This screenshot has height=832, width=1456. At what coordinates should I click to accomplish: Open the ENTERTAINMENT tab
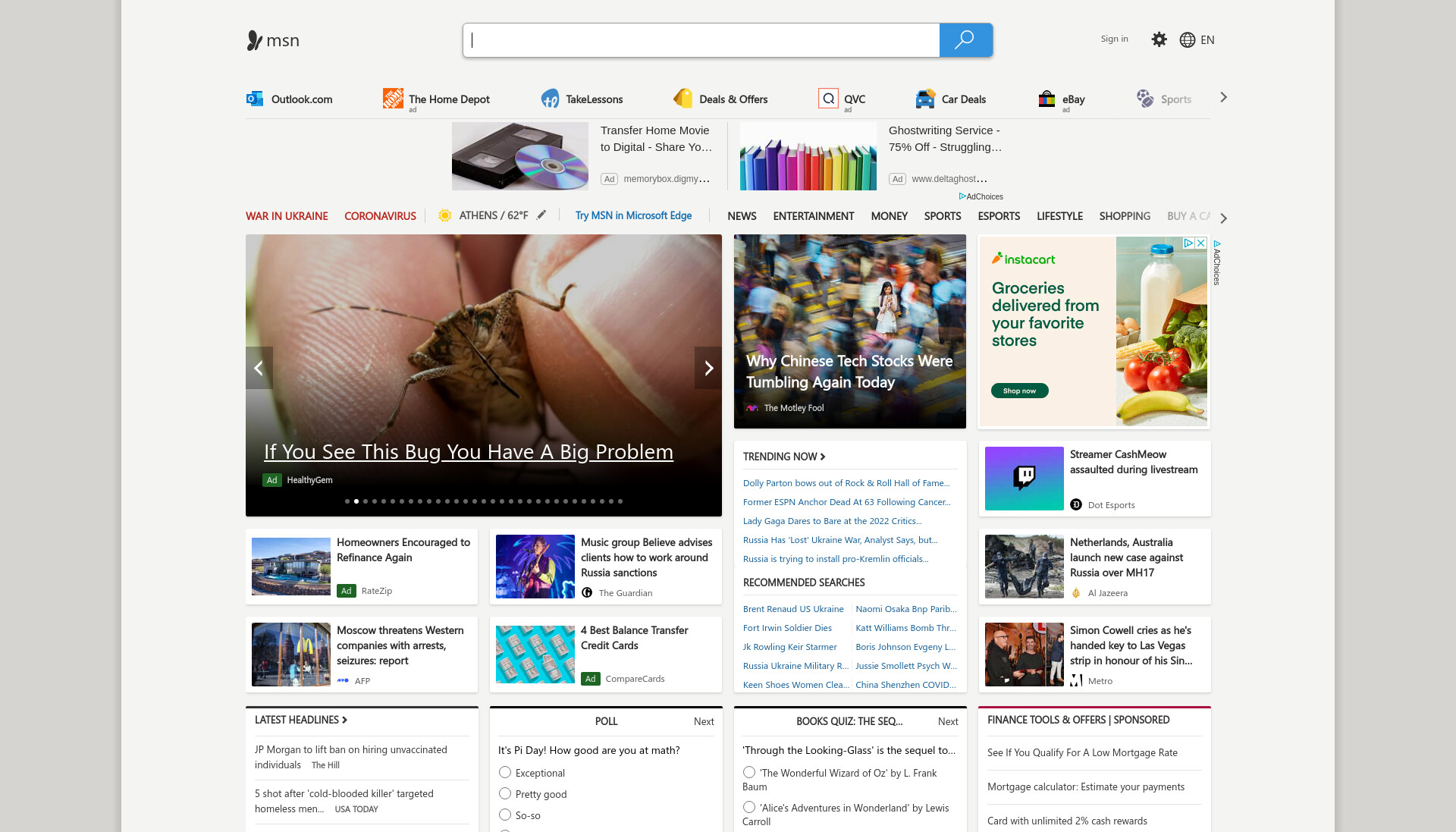coord(814,216)
